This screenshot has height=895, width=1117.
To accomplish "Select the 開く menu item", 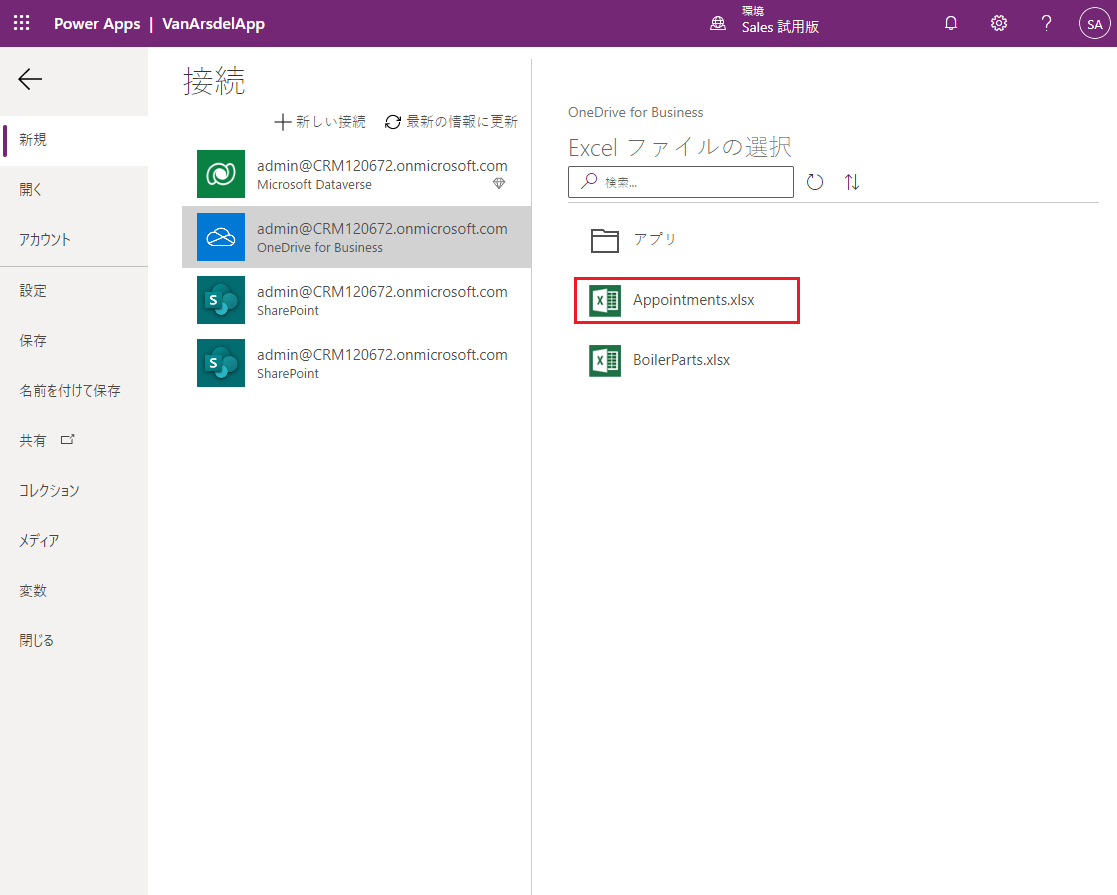I will pos(74,190).
